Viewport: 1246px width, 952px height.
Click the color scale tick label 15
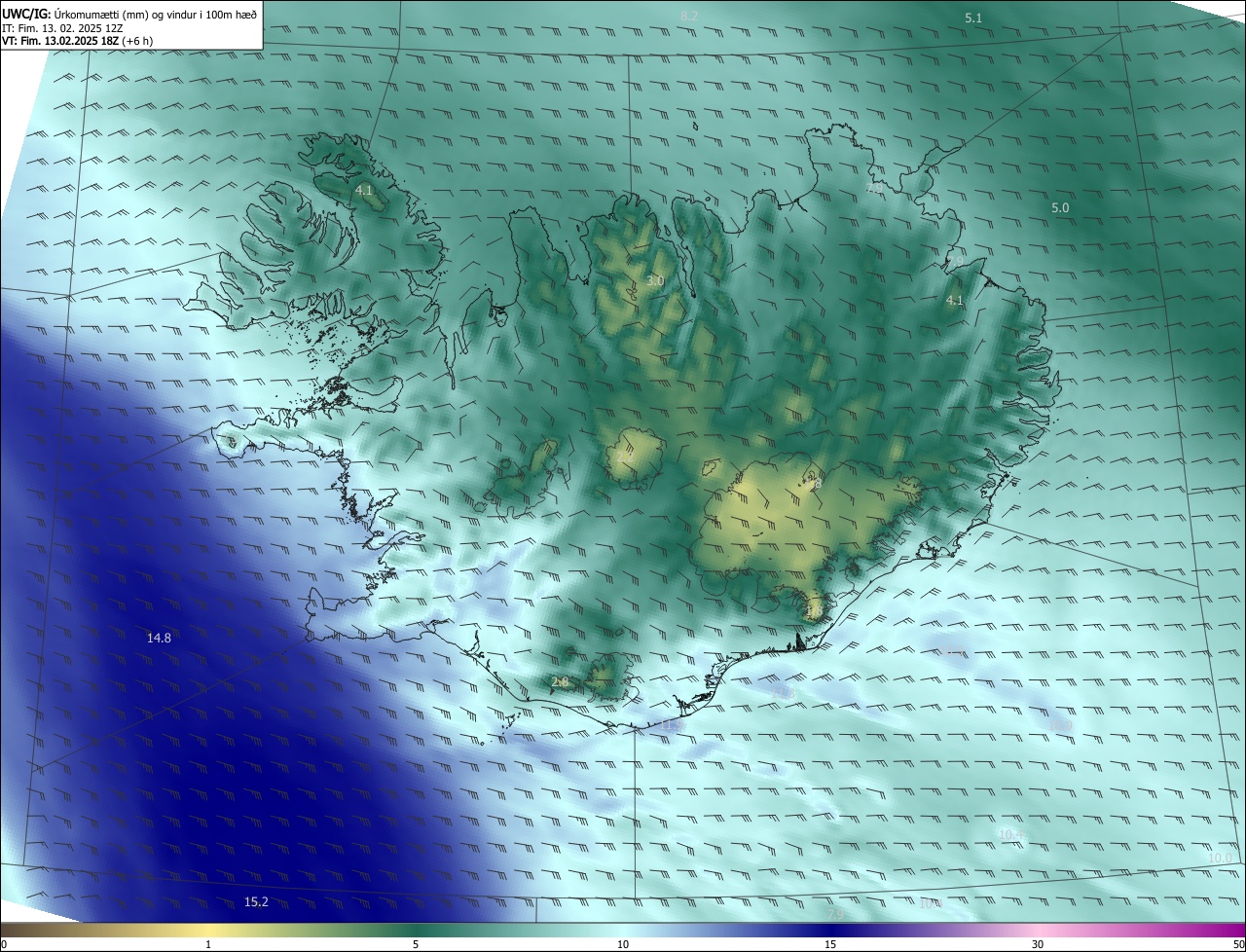(x=830, y=944)
